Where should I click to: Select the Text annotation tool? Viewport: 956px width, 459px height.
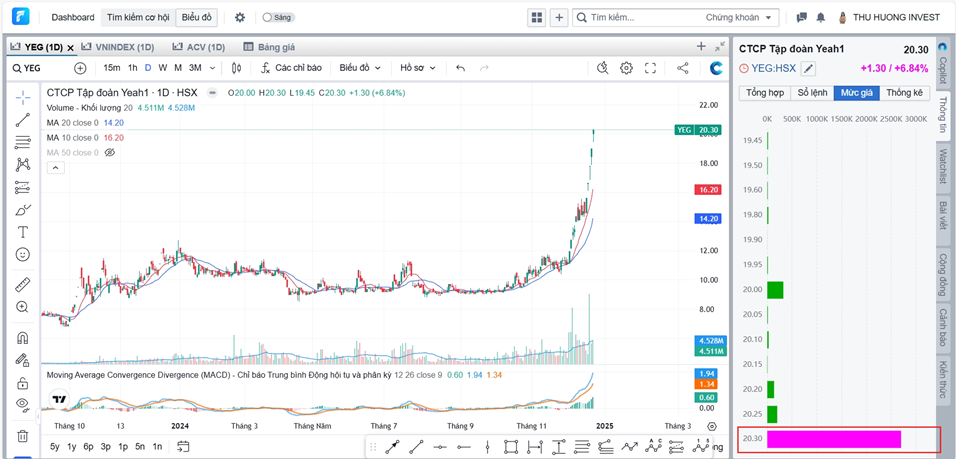[x=23, y=232]
